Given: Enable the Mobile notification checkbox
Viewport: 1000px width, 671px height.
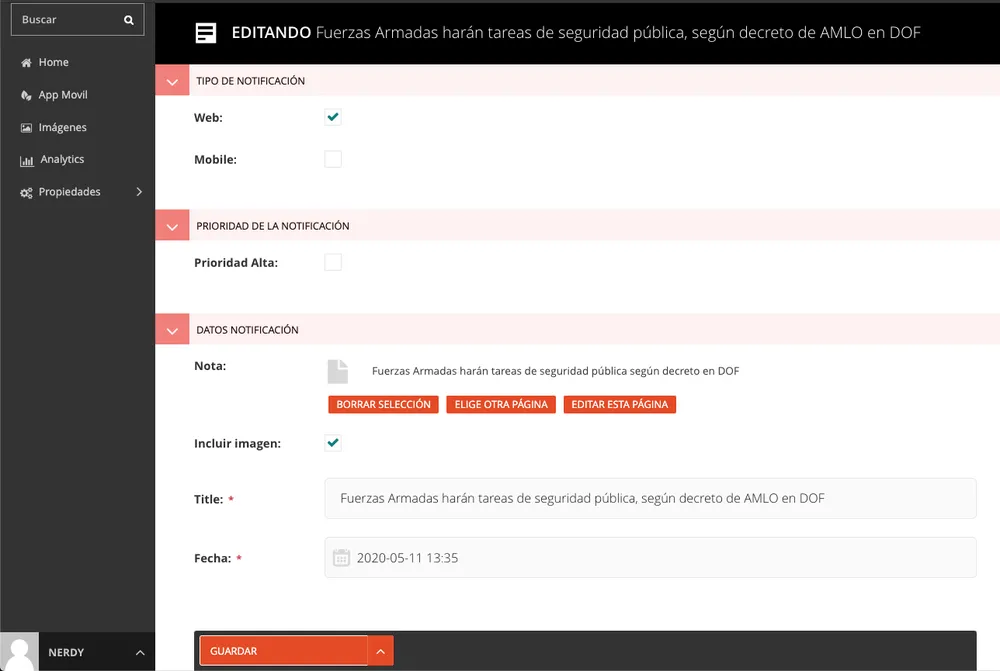Looking at the screenshot, I should [333, 159].
